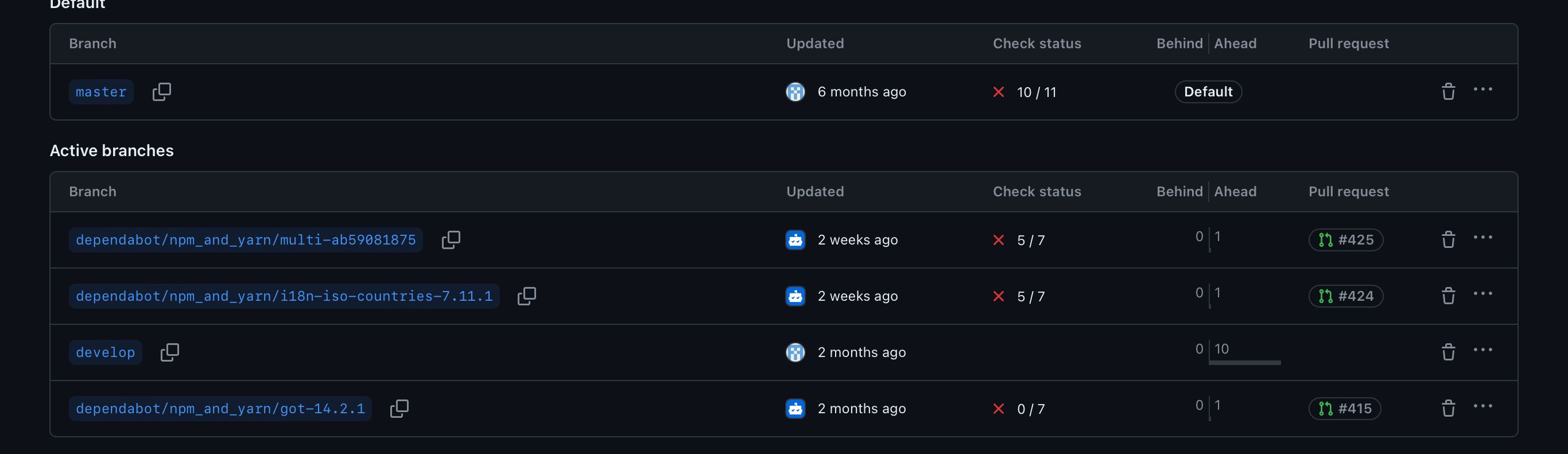The width and height of the screenshot is (1568, 454).
Task: Delete the i18n-iso-countries-7.11.1 branch via trash icon
Action: click(1448, 296)
